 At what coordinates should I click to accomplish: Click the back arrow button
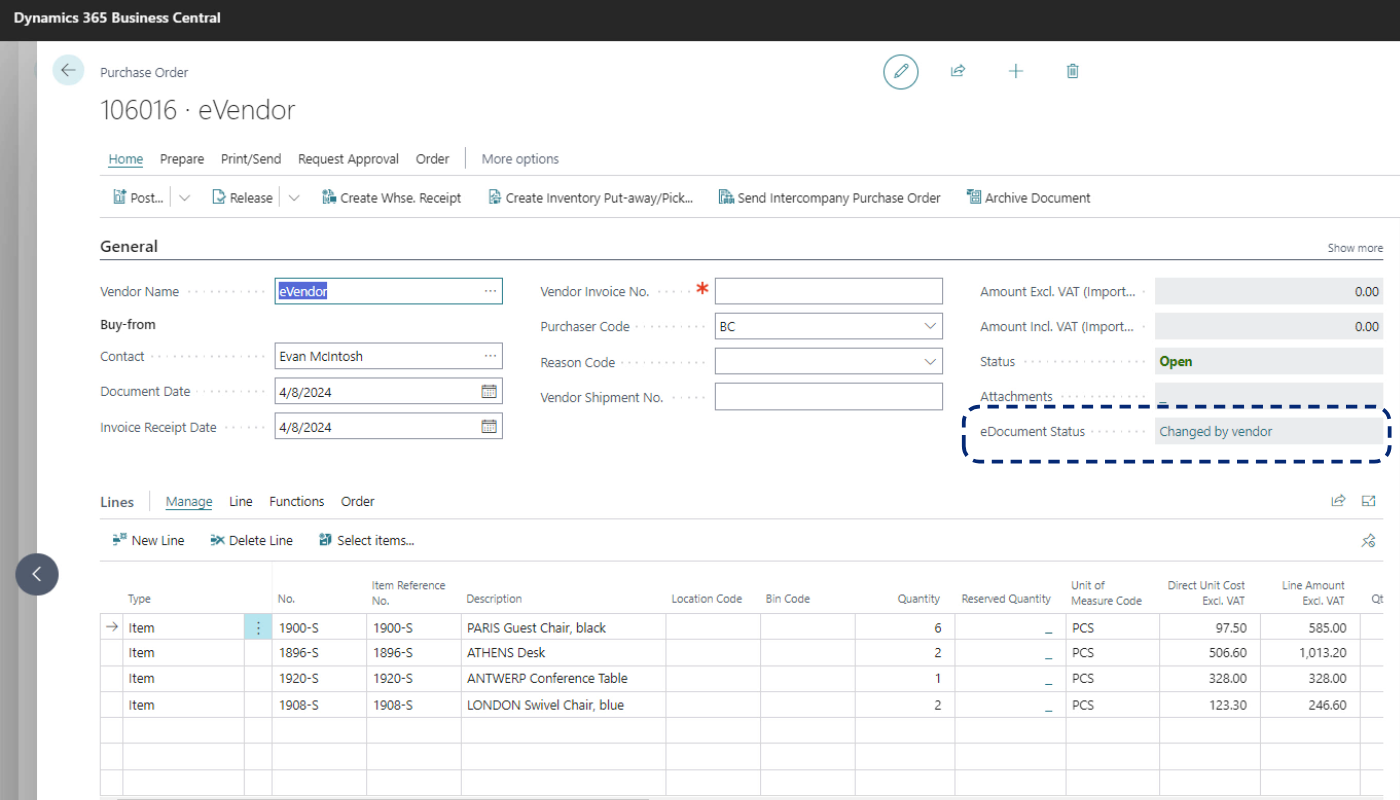point(68,70)
